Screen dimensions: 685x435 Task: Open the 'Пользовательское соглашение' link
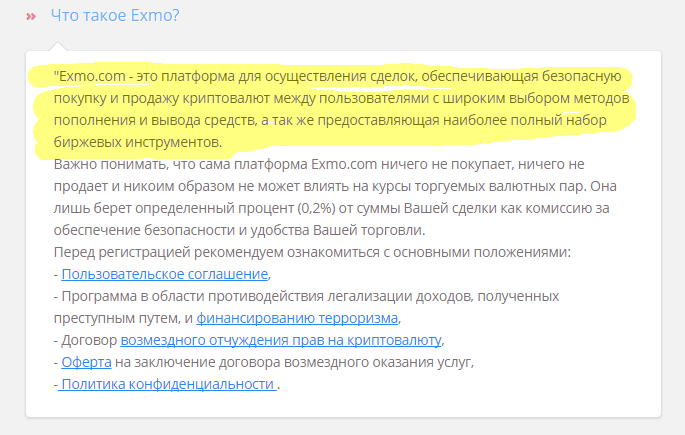[165, 274]
